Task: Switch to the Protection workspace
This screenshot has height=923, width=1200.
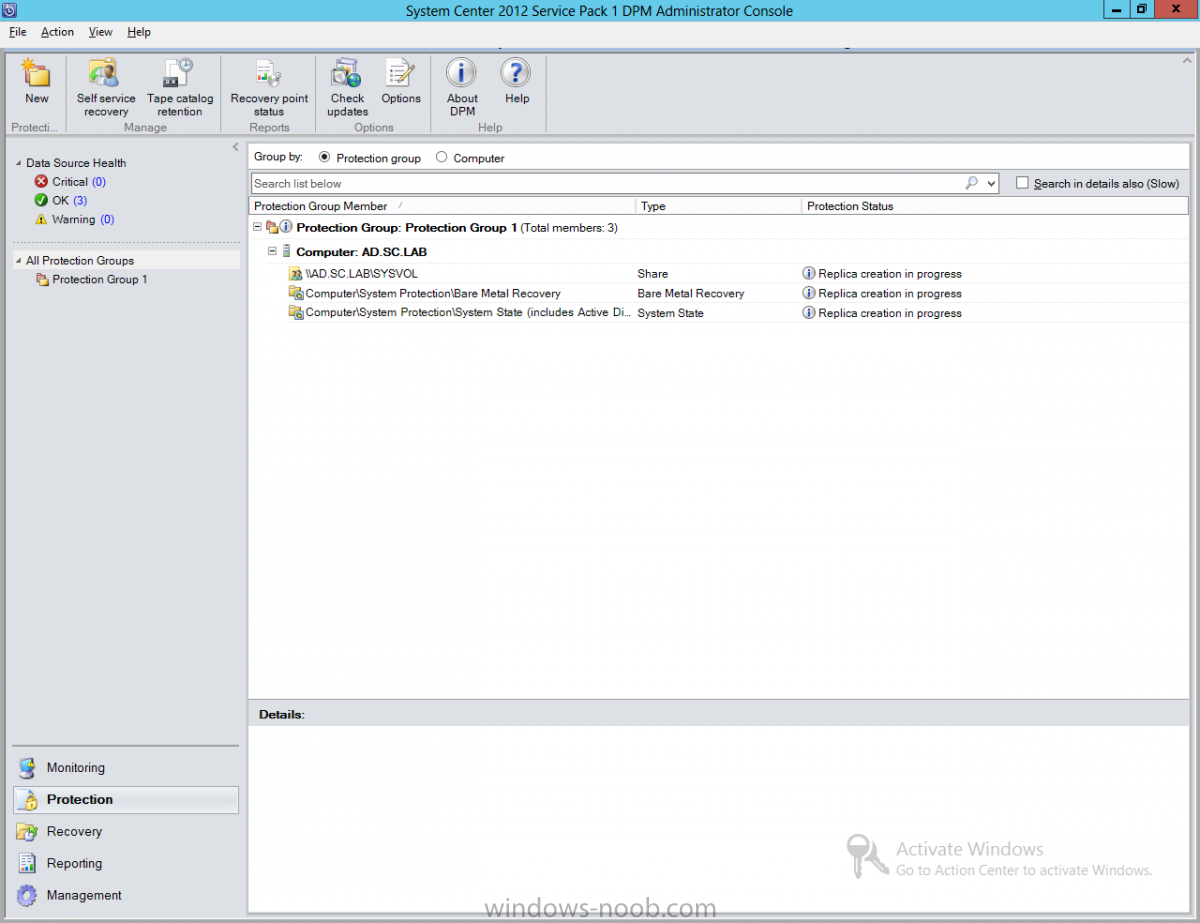Action: (126, 800)
